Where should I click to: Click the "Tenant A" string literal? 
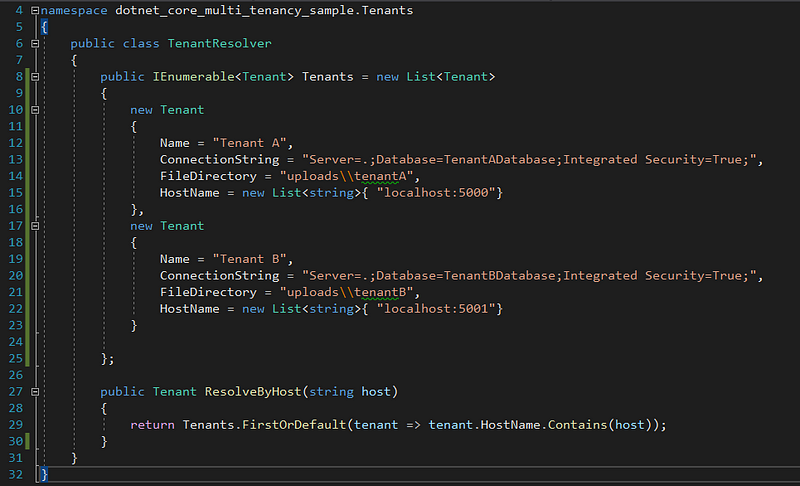point(249,143)
